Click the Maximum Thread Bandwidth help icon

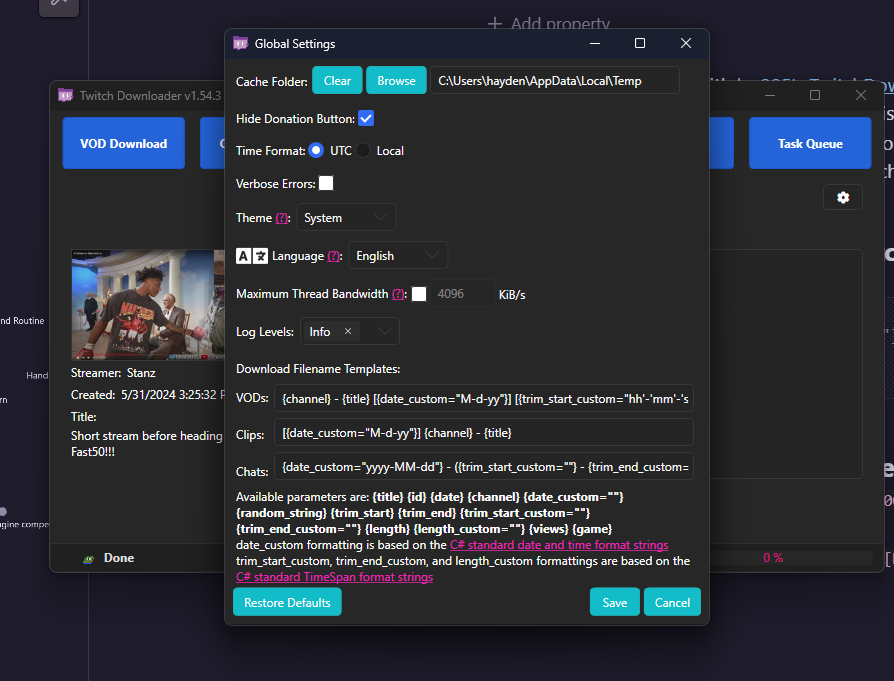[398, 294]
